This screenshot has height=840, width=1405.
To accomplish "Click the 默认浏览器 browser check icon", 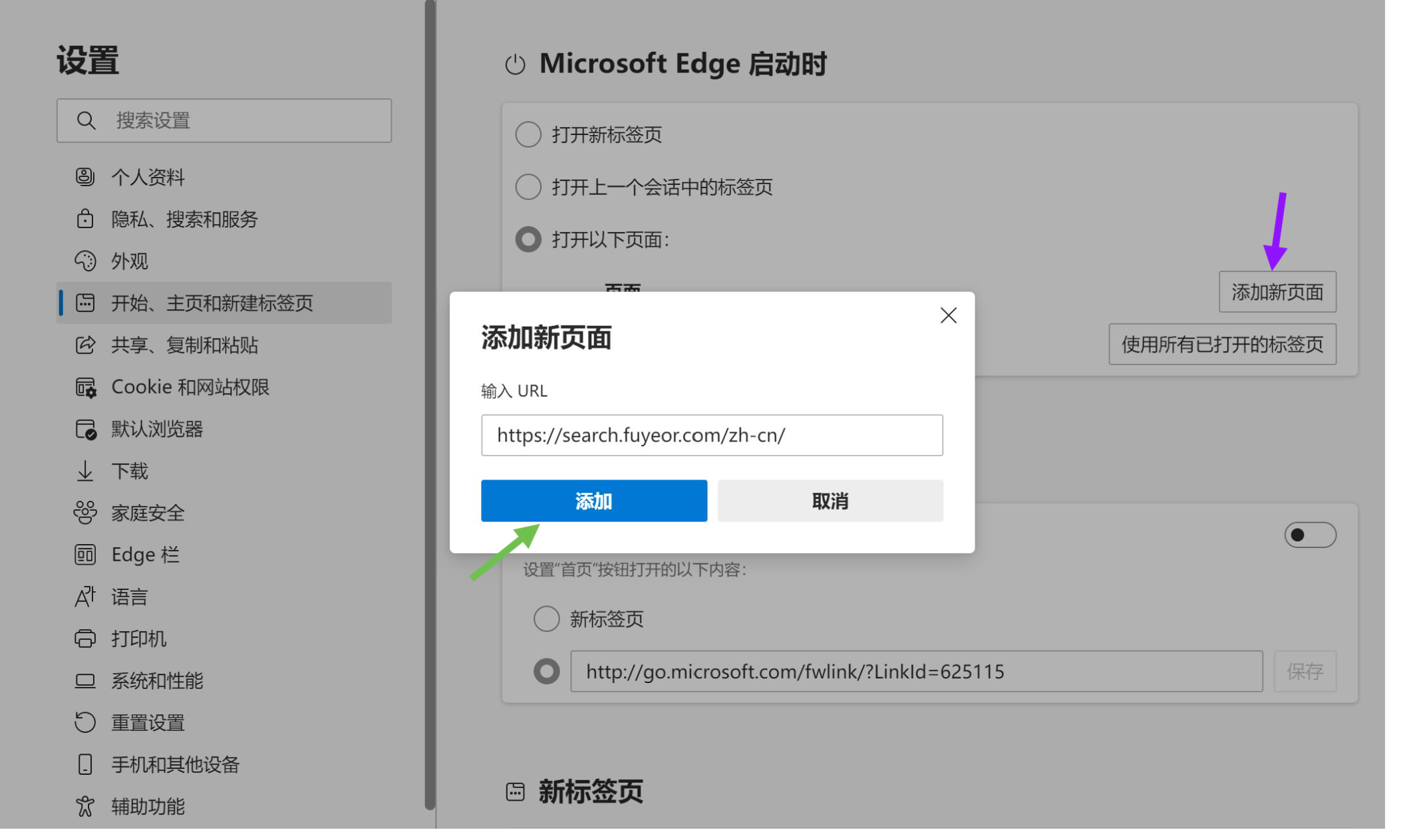I will pos(85,429).
